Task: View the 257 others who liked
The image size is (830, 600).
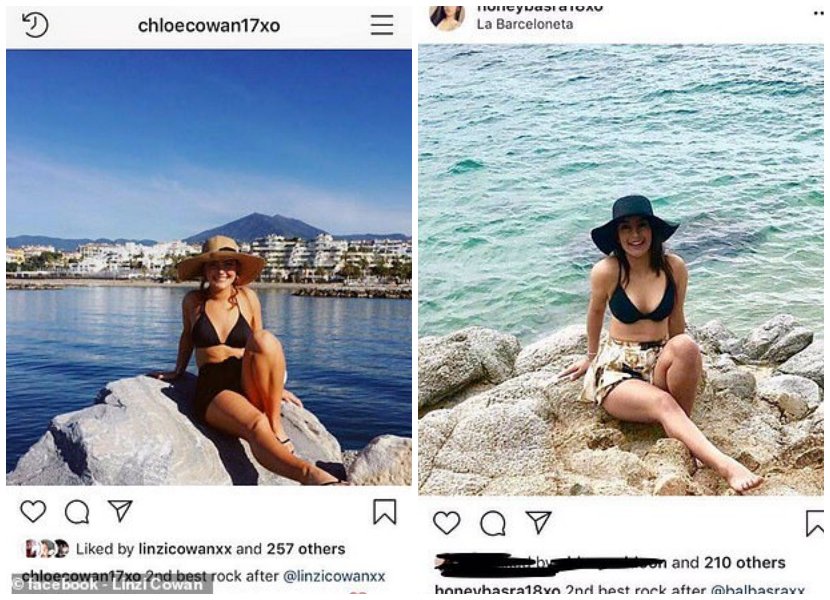Action: (306, 549)
